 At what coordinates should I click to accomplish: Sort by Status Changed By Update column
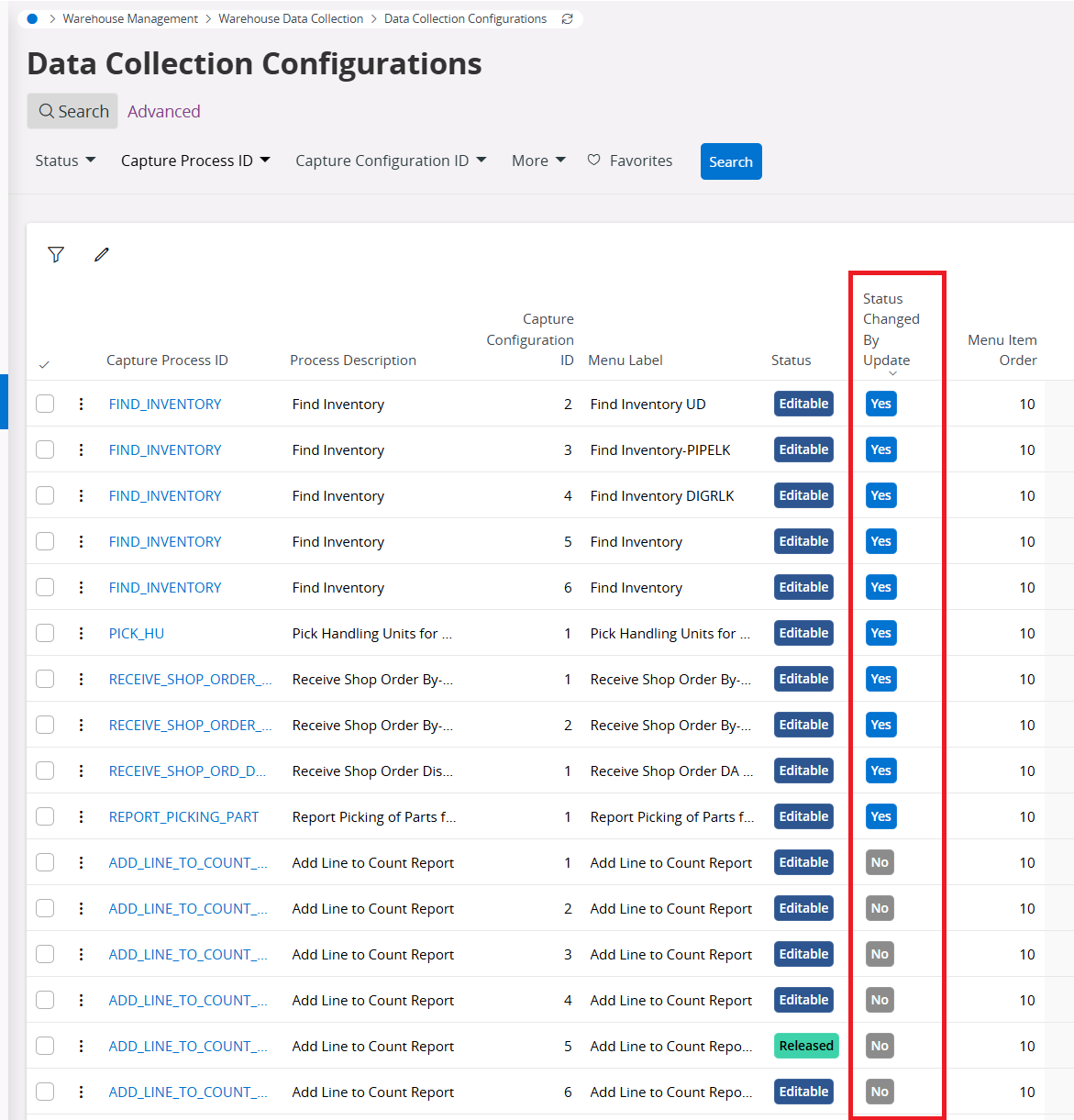[x=886, y=330]
